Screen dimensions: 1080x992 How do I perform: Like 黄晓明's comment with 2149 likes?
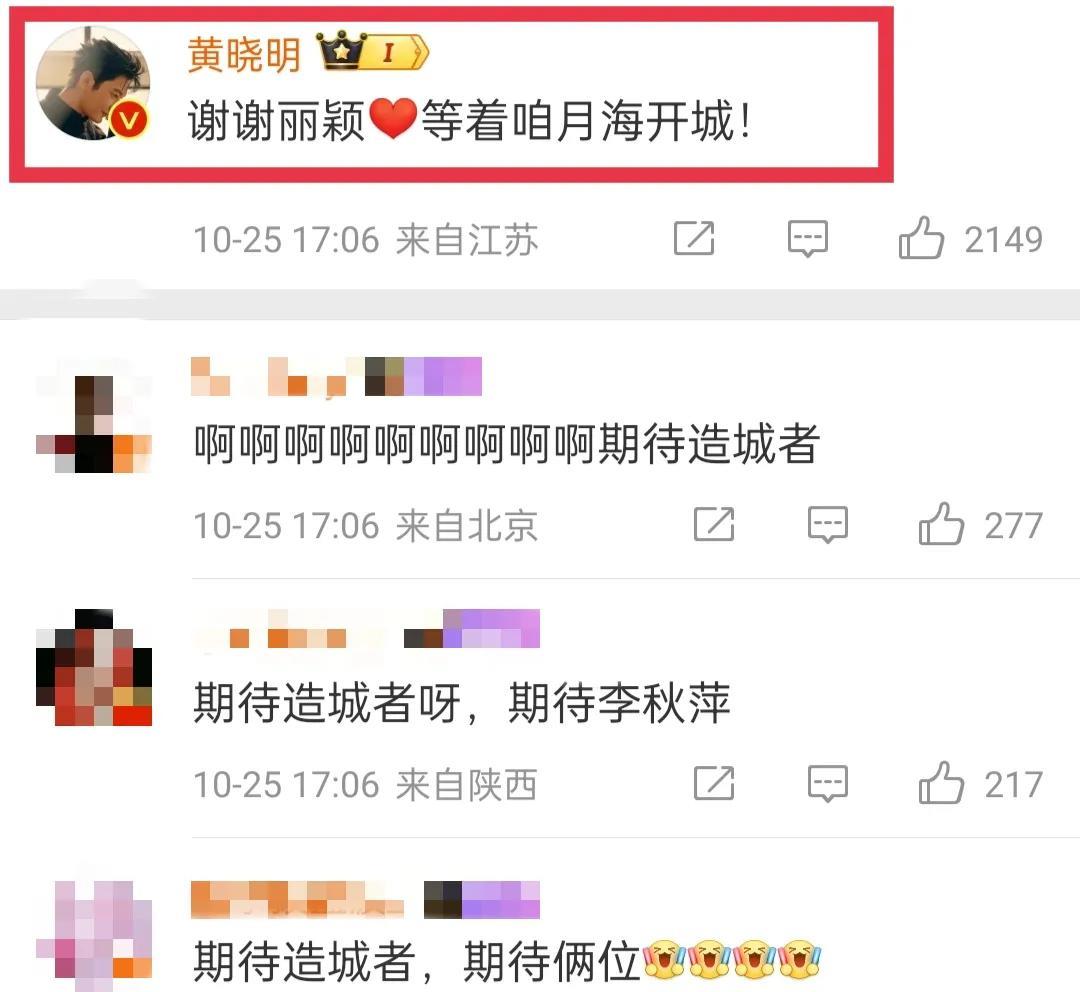point(921,238)
